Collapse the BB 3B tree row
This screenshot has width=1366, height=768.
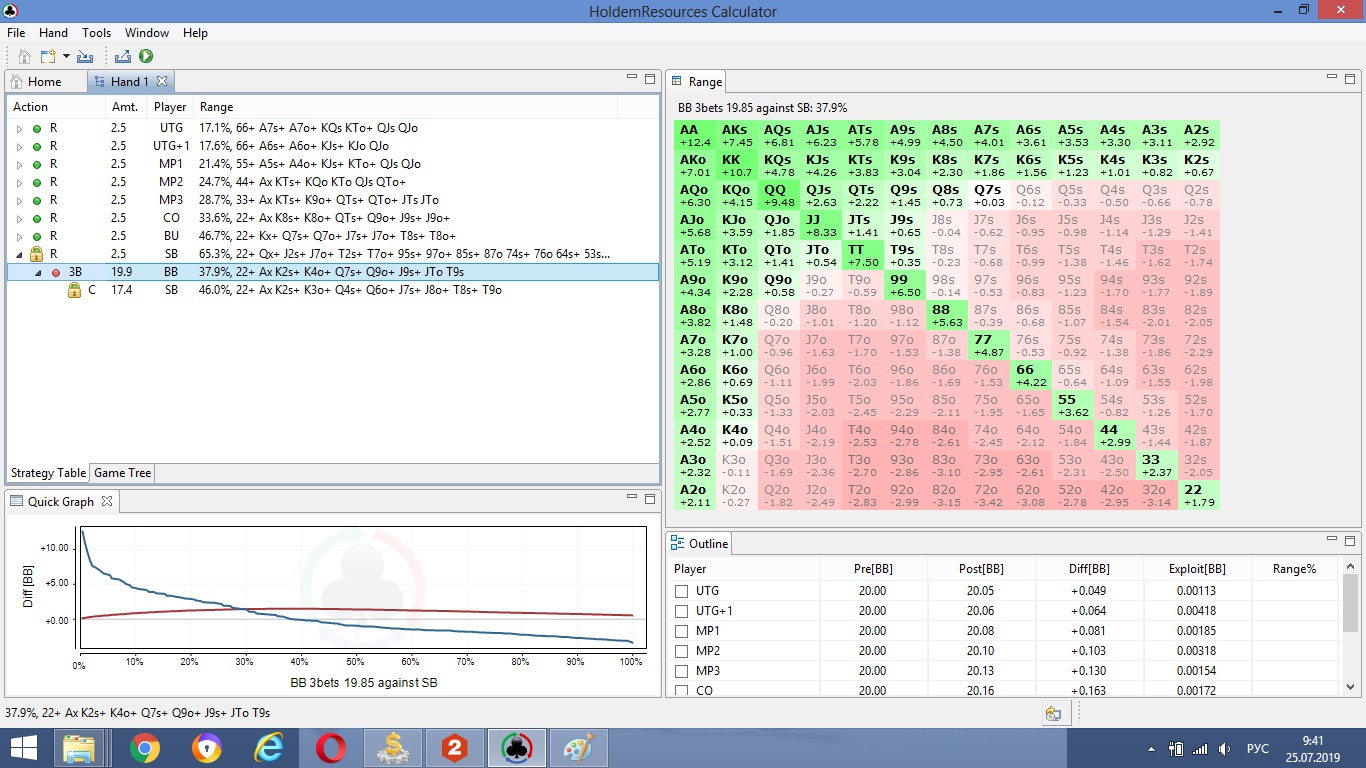pos(38,272)
